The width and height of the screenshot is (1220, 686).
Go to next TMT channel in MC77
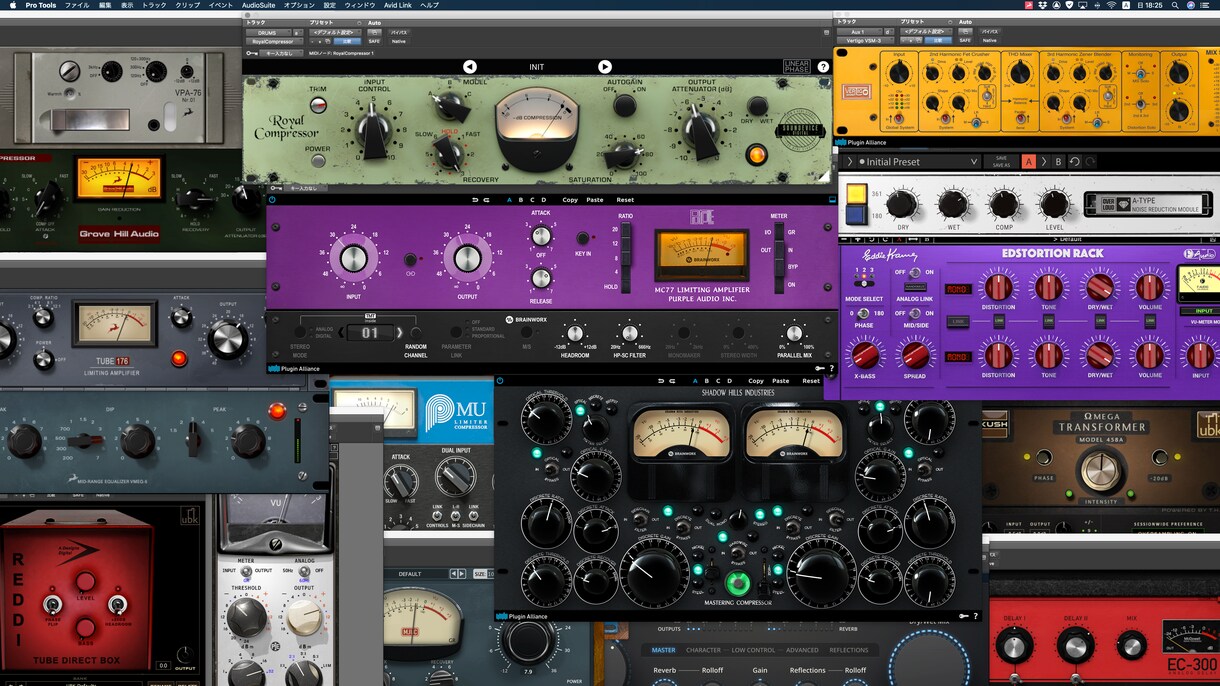tap(400, 332)
